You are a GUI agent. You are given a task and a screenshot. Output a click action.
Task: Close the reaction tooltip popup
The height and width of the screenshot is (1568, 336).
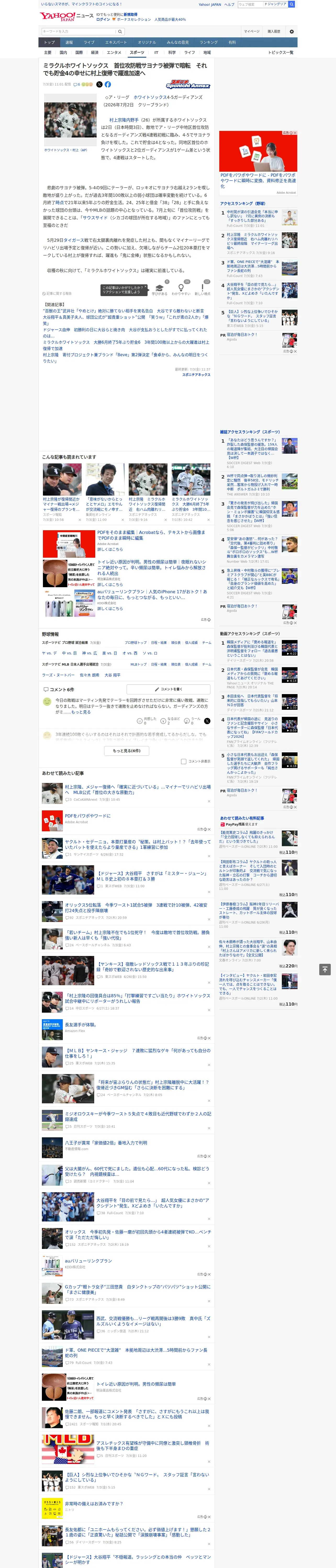pos(146,287)
